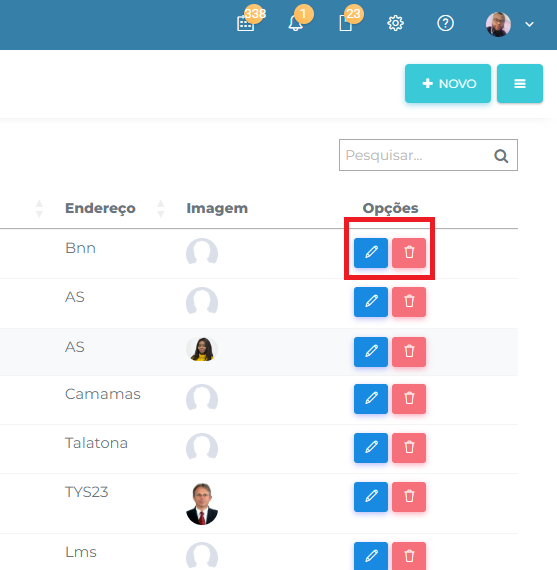Open the settings gear icon
Image resolution: width=557 pixels, height=570 pixels.
click(395, 24)
